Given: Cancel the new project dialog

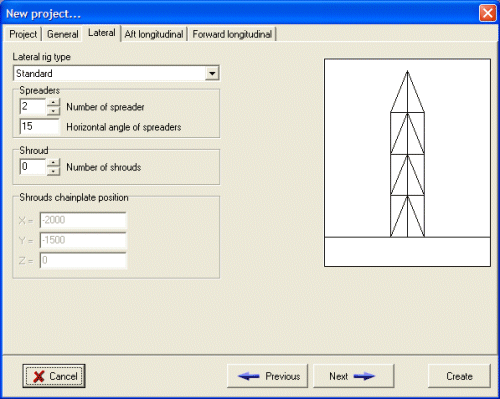Looking at the screenshot, I should (54, 376).
